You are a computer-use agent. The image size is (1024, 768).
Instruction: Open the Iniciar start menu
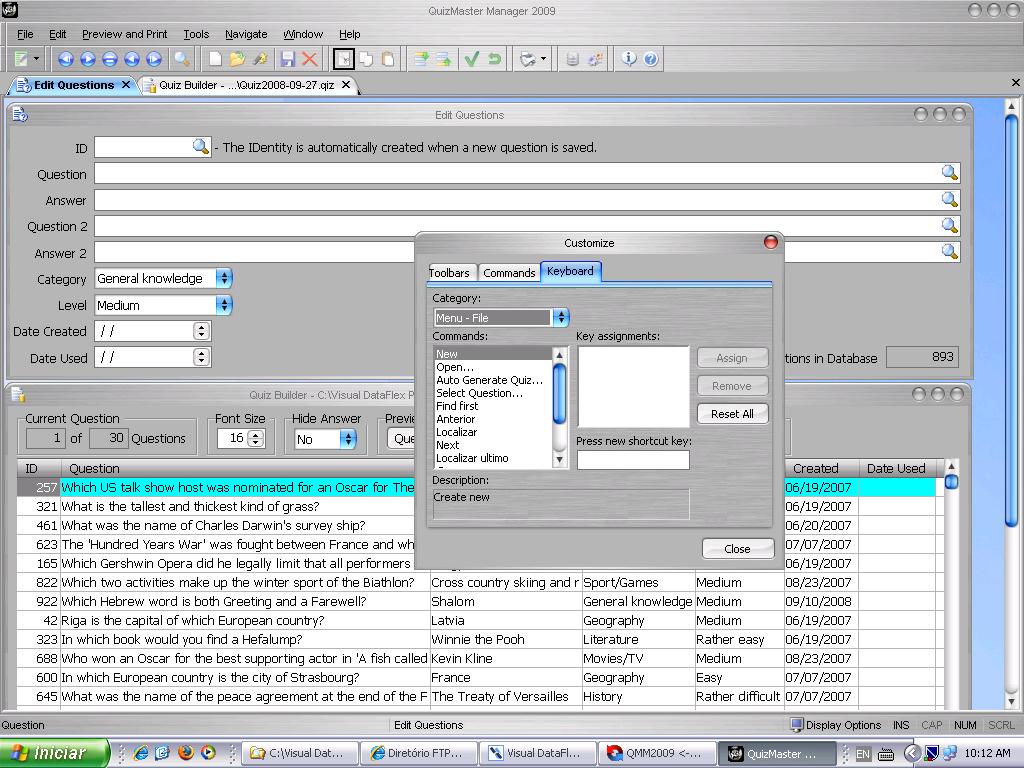[x=54, y=753]
